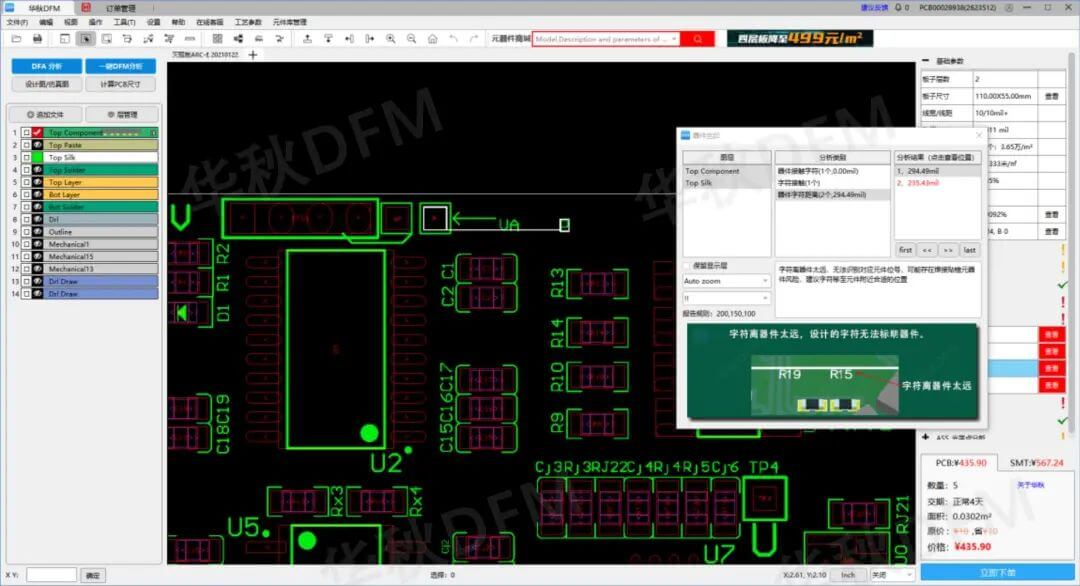Select 'Top Component' in the dialog layer list
Viewport: 1080px width, 586px height.
(727, 171)
